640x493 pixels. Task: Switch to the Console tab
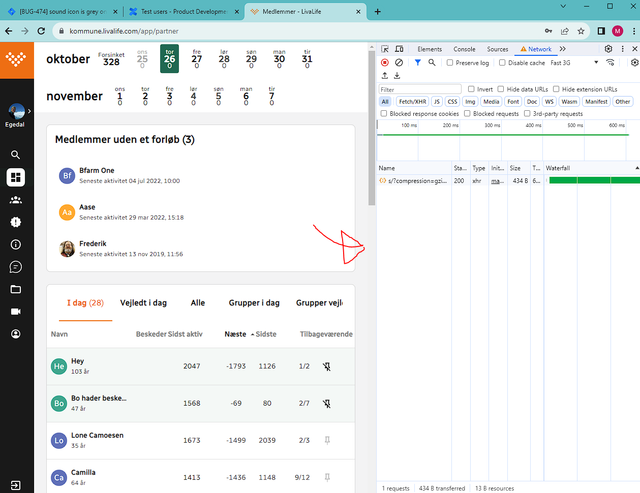[464, 49]
